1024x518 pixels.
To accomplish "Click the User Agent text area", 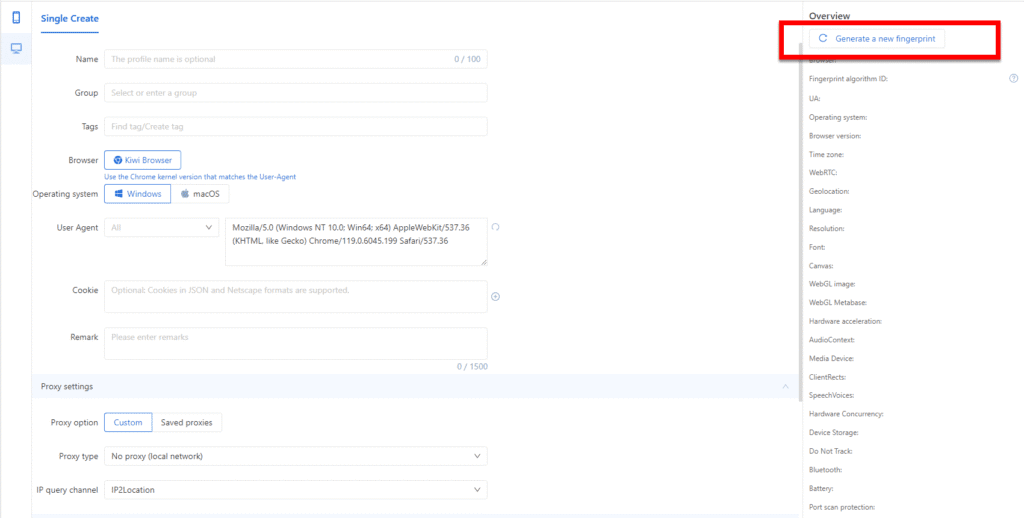I will pos(357,242).
